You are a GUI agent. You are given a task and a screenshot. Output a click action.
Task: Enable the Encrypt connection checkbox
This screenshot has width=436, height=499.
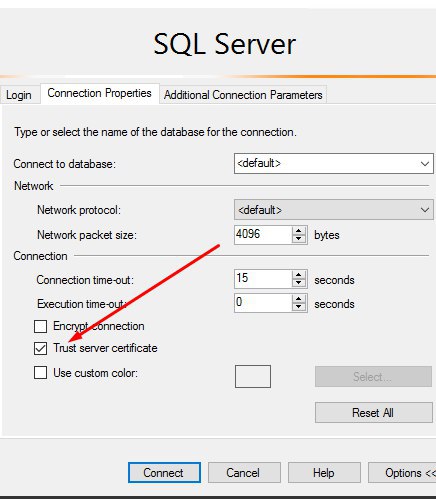(x=40, y=326)
